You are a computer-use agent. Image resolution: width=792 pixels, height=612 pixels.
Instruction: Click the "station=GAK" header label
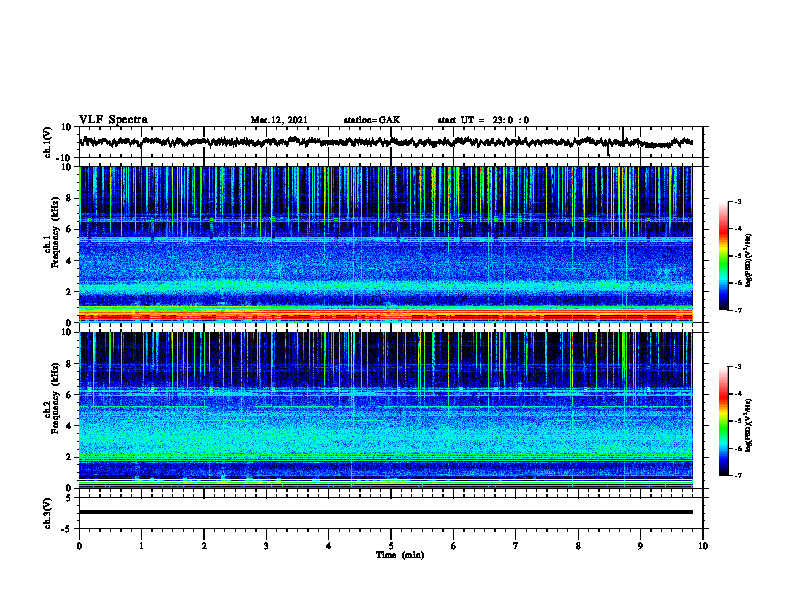372,120
